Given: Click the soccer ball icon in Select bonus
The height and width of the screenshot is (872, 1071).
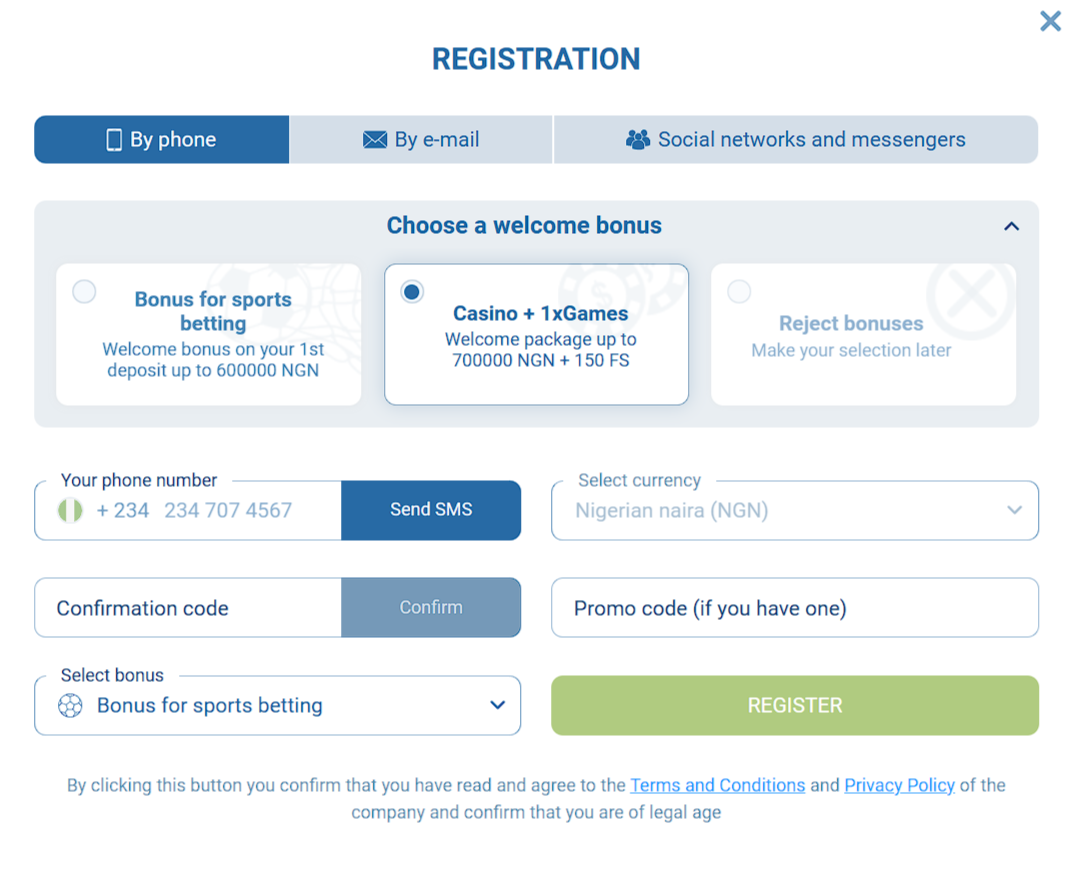Looking at the screenshot, I should point(70,706).
